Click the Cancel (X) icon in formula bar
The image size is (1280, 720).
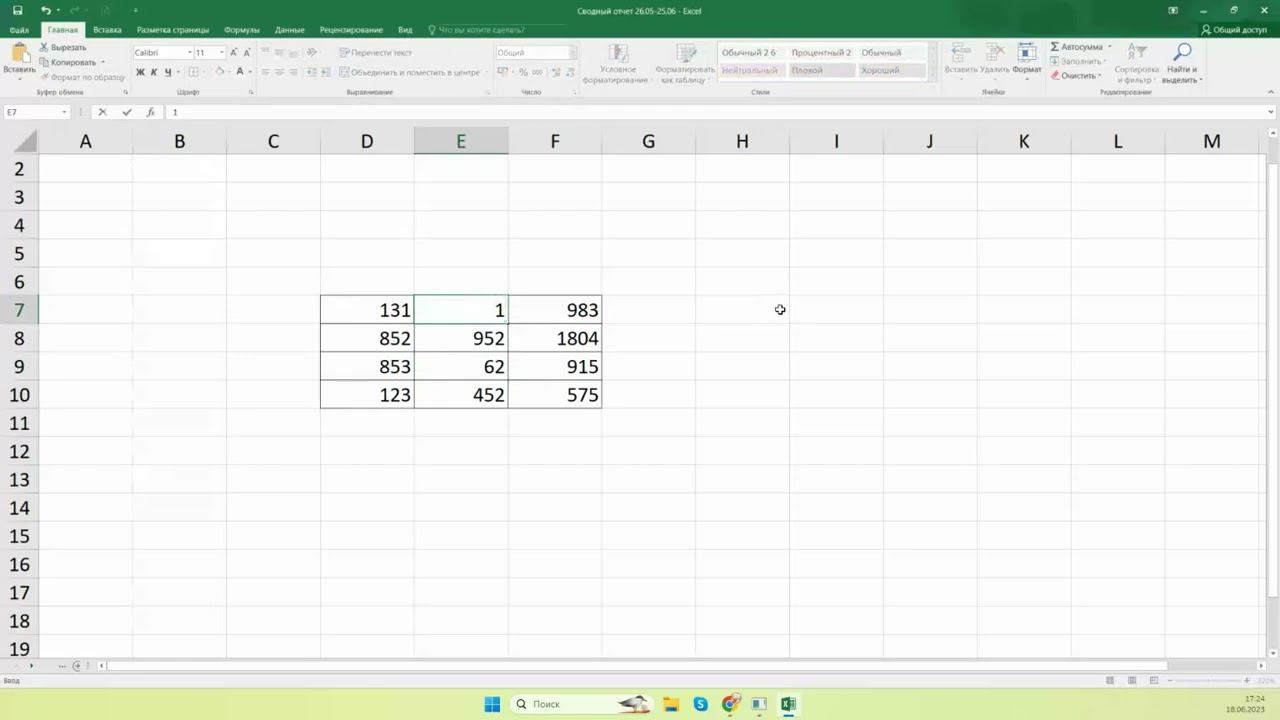coord(102,112)
